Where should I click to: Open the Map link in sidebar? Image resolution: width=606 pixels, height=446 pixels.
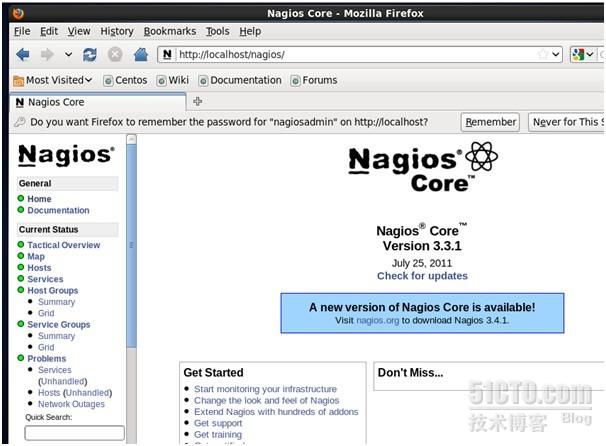36,257
